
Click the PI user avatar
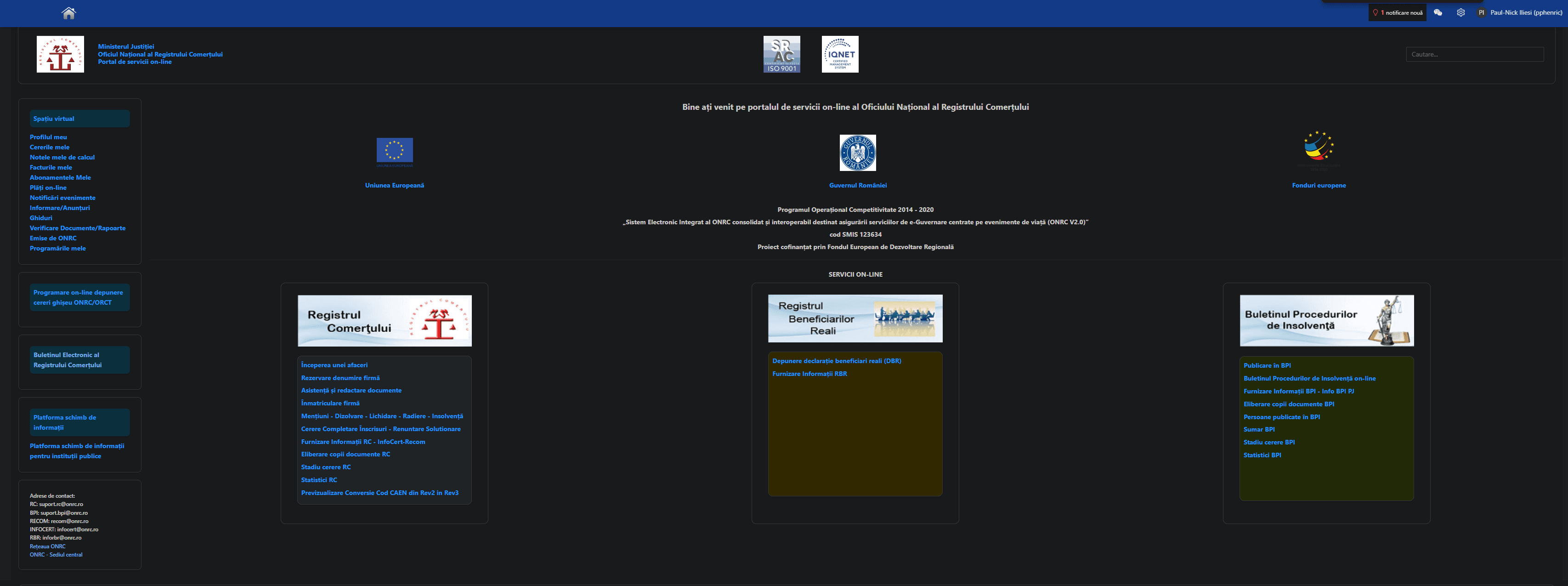tap(1481, 13)
